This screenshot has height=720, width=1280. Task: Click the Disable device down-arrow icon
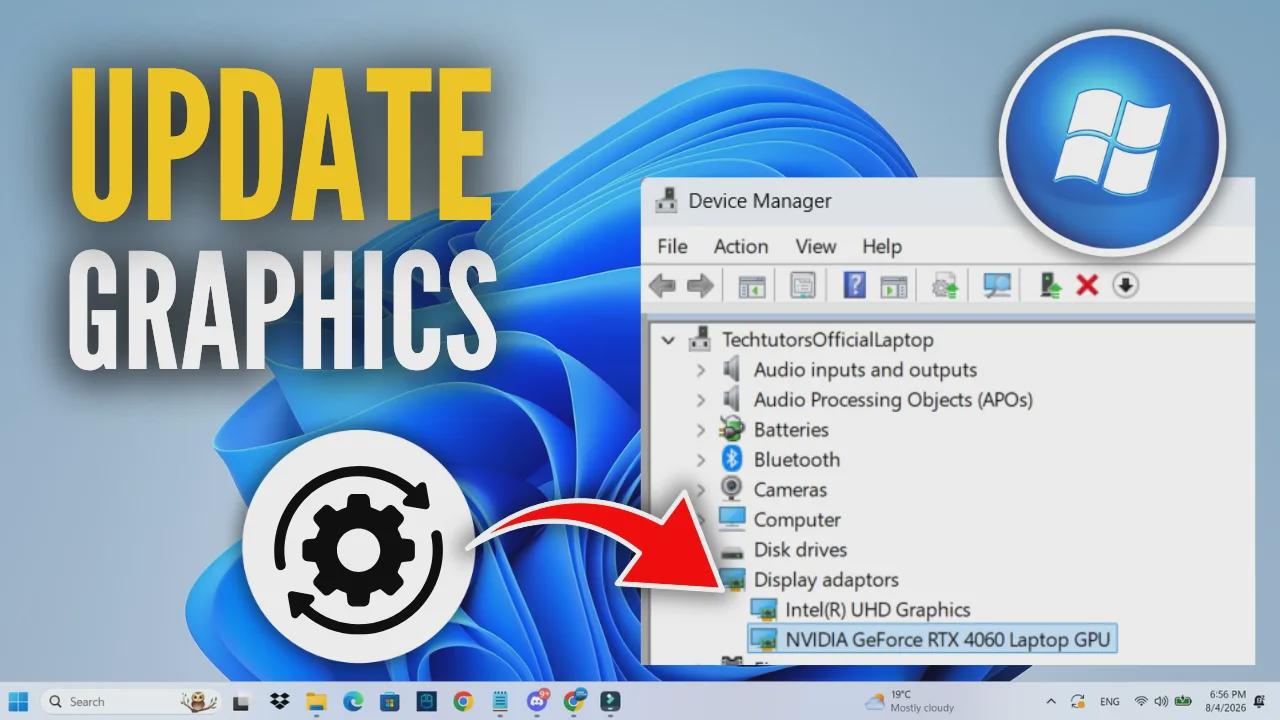tap(1125, 286)
